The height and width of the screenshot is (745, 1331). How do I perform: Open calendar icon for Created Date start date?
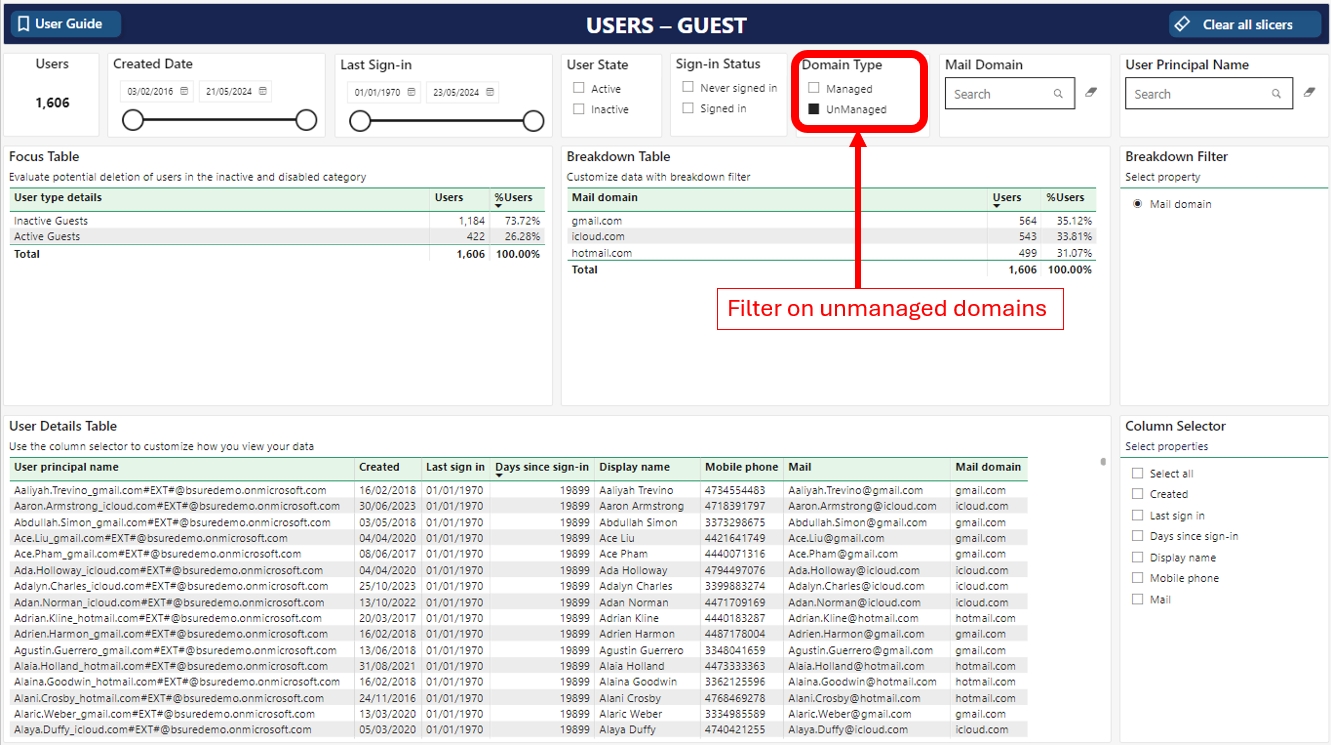(x=185, y=92)
